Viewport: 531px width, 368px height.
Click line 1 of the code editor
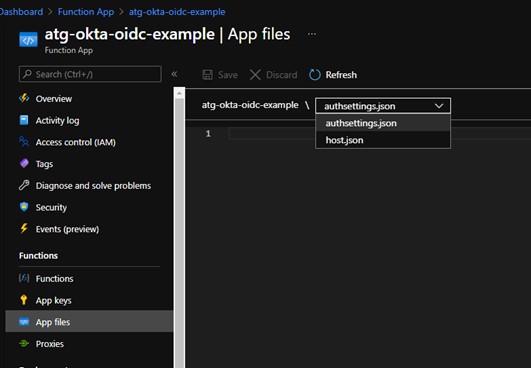point(379,134)
